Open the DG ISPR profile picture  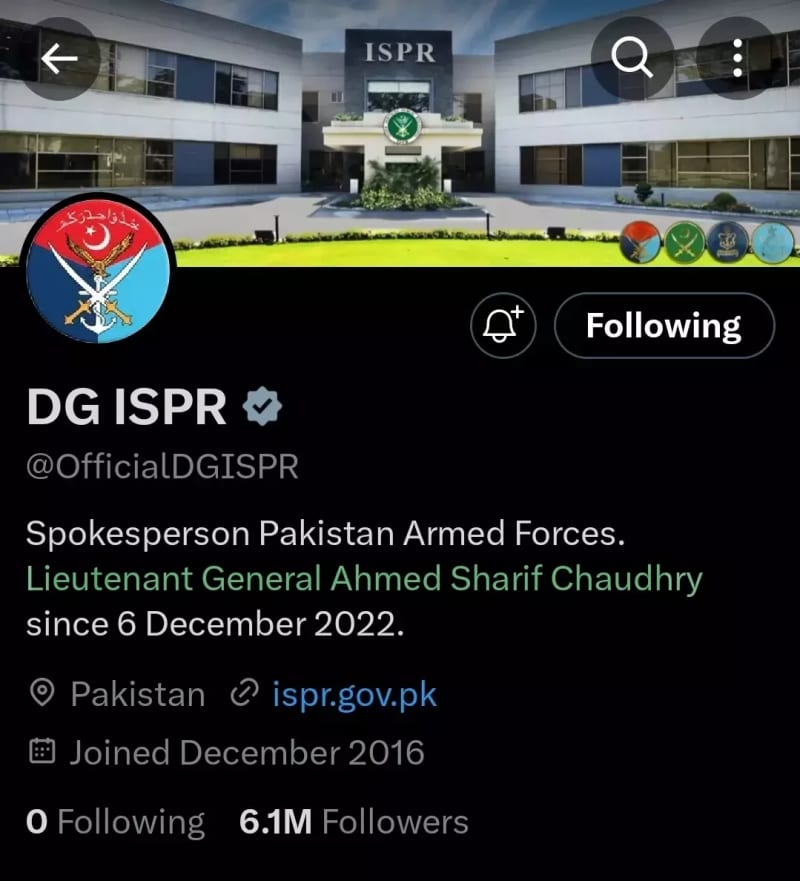[x=98, y=269]
